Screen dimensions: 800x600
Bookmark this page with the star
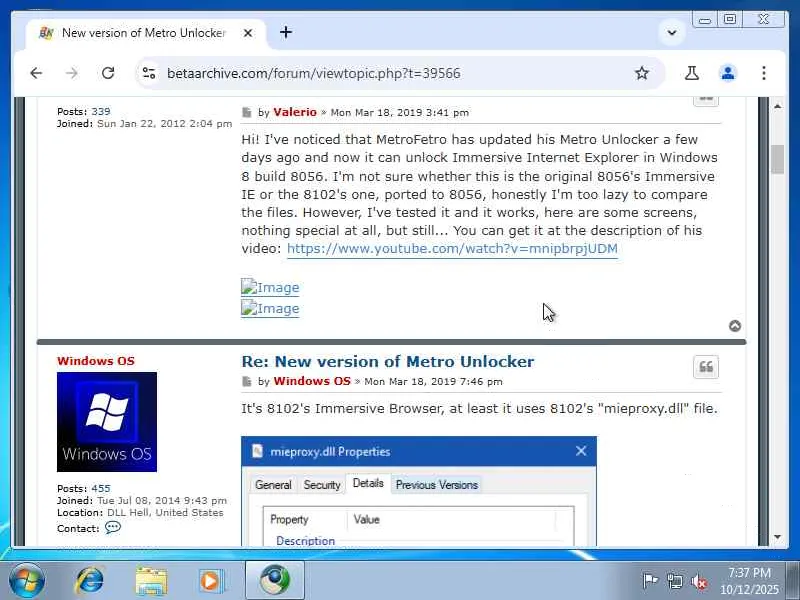(x=642, y=73)
